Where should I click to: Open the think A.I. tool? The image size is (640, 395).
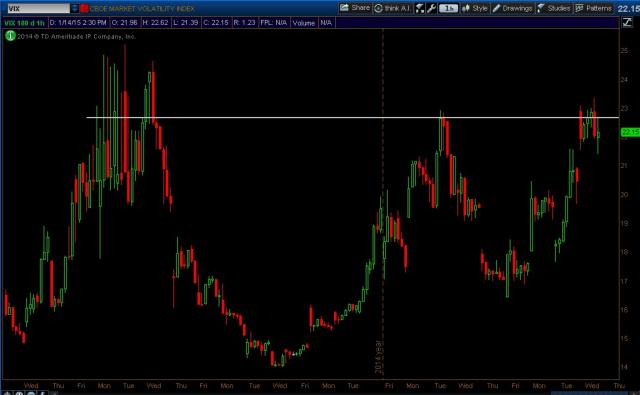coord(392,8)
